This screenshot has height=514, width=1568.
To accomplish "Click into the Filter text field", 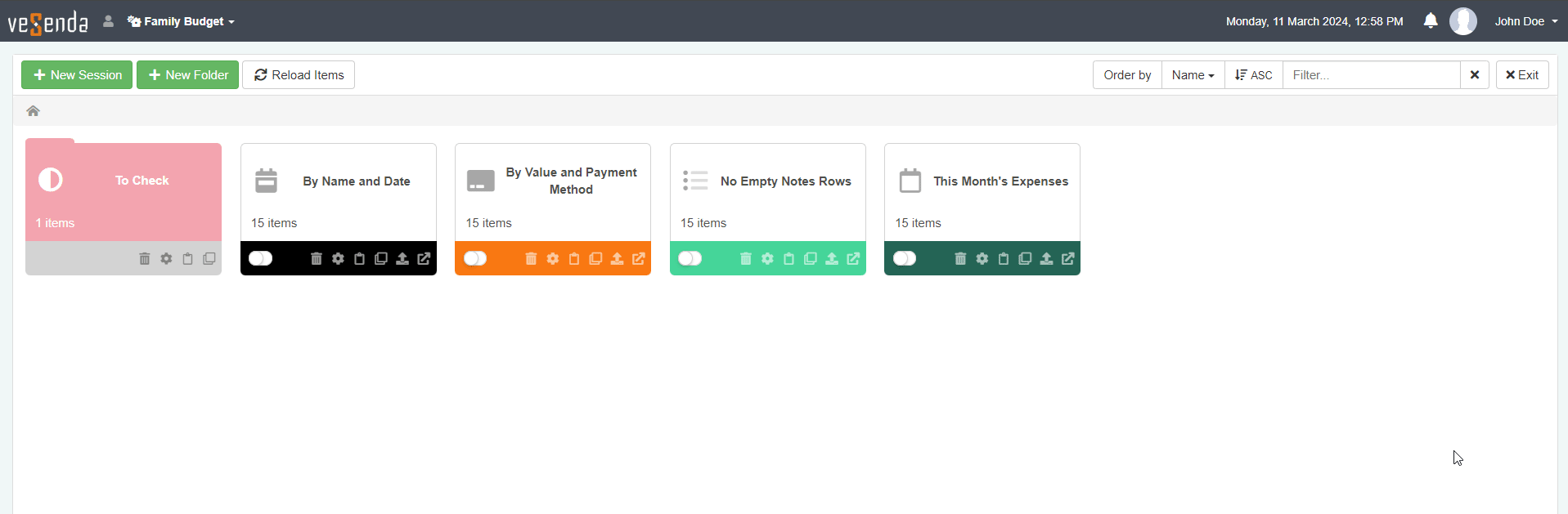I will tap(1371, 75).
